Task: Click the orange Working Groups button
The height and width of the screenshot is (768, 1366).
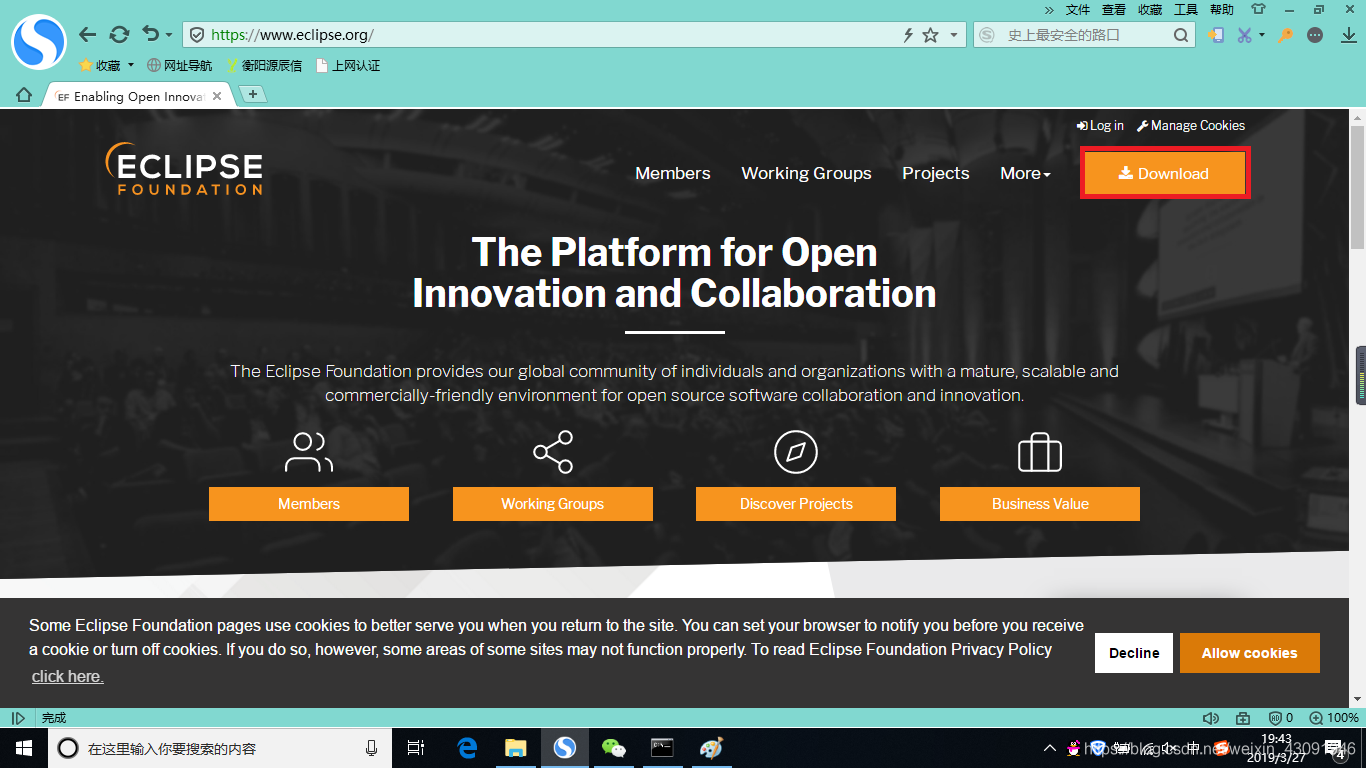Action: pyautogui.click(x=553, y=504)
